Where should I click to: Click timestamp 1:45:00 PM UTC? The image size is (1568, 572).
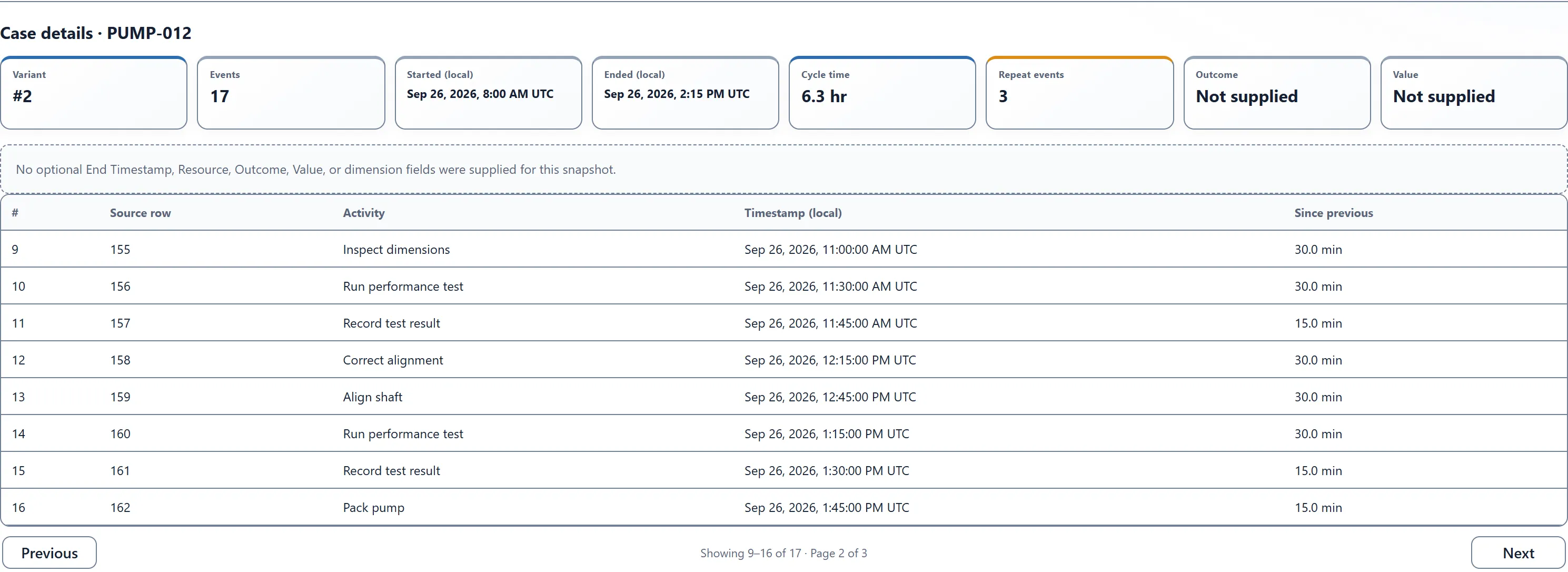pos(827,507)
